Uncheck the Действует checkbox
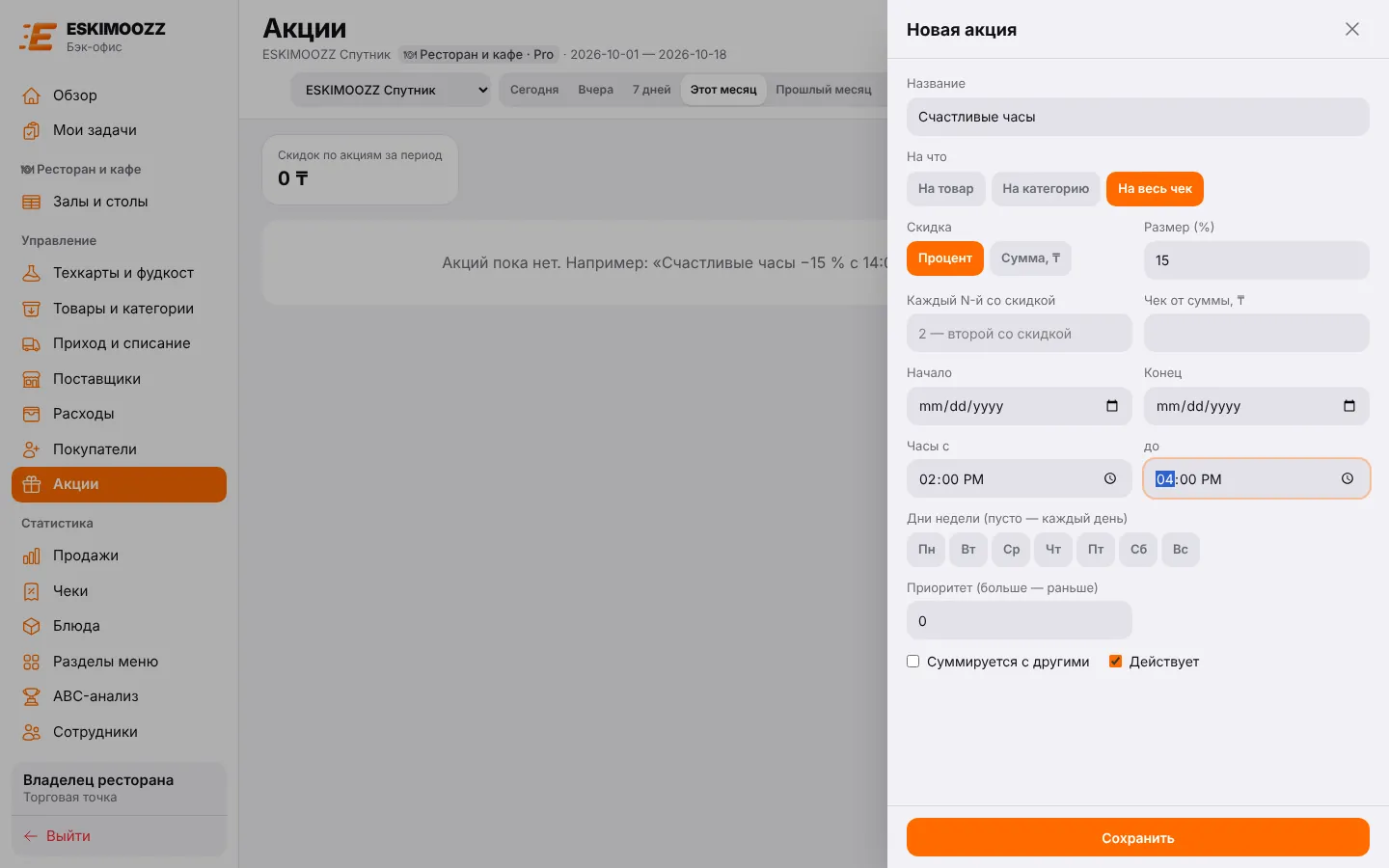The image size is (1389, 868). click(1116, 662)
